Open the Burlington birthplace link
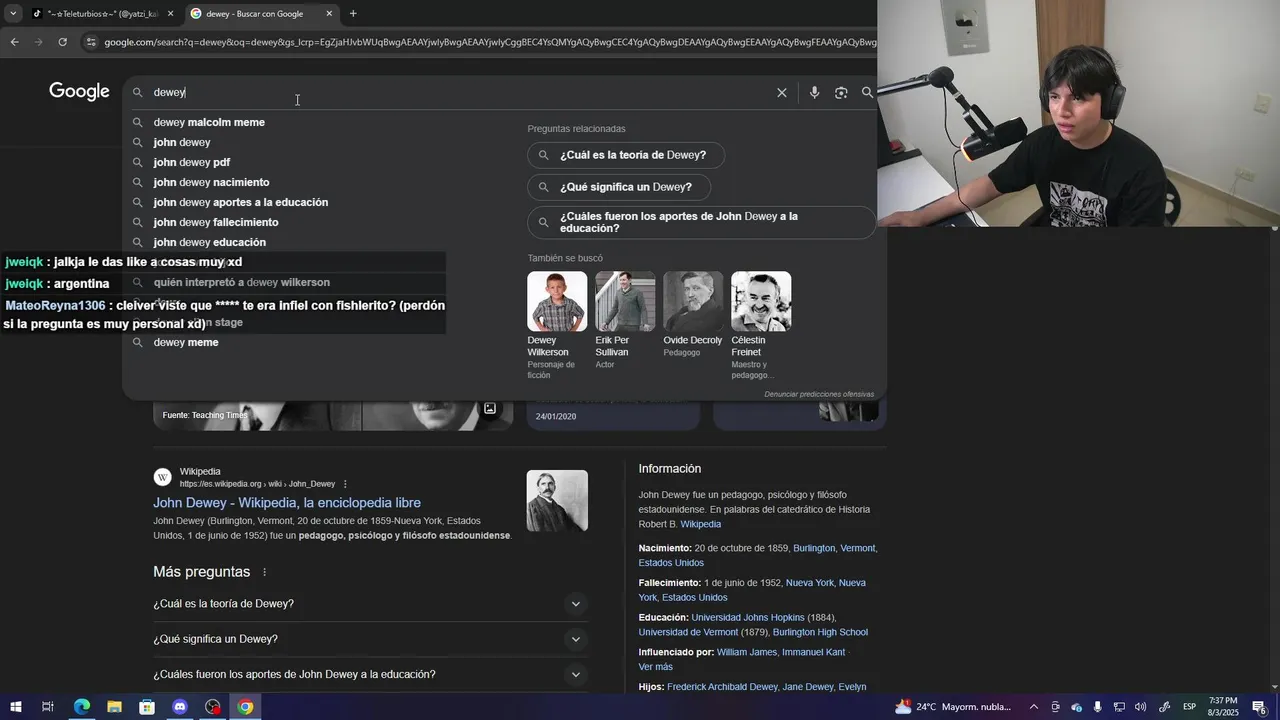The image size is (1280, 720). click(x=814, y=548)
